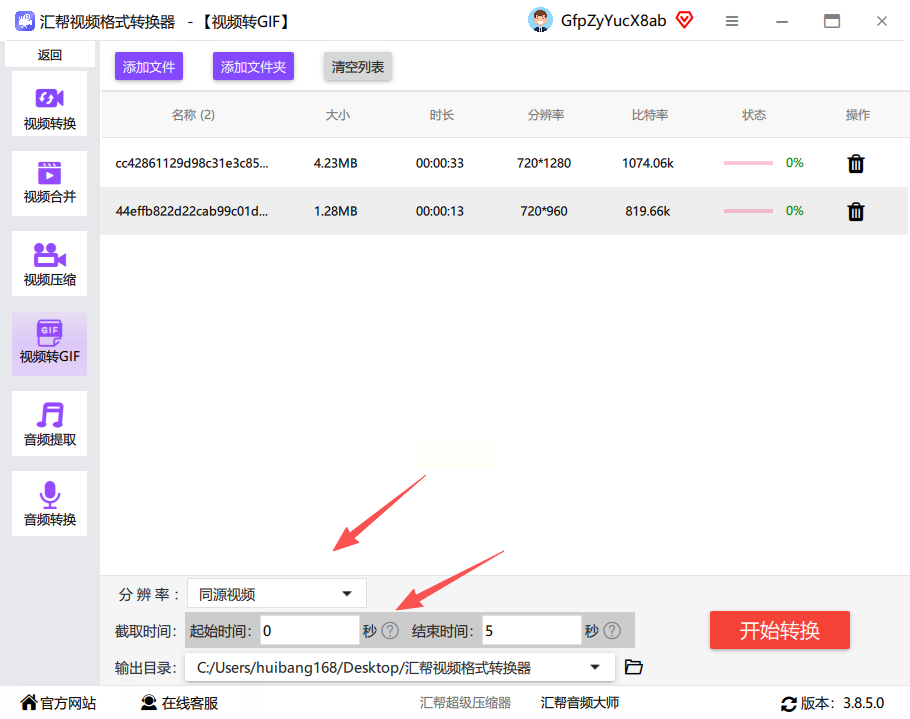Open the 视频转换 video convert tool
The height and width of the screenshot is (719, 910).
point(49,104)
